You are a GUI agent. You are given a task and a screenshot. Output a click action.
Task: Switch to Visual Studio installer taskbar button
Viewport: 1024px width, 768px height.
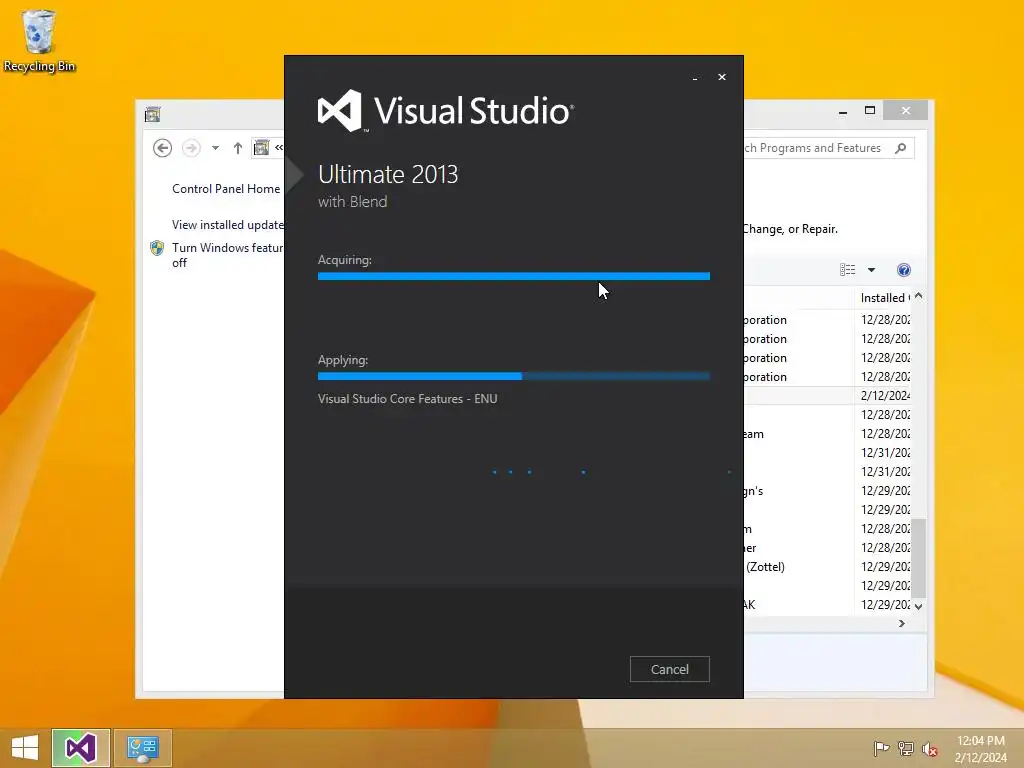[81, 748]
